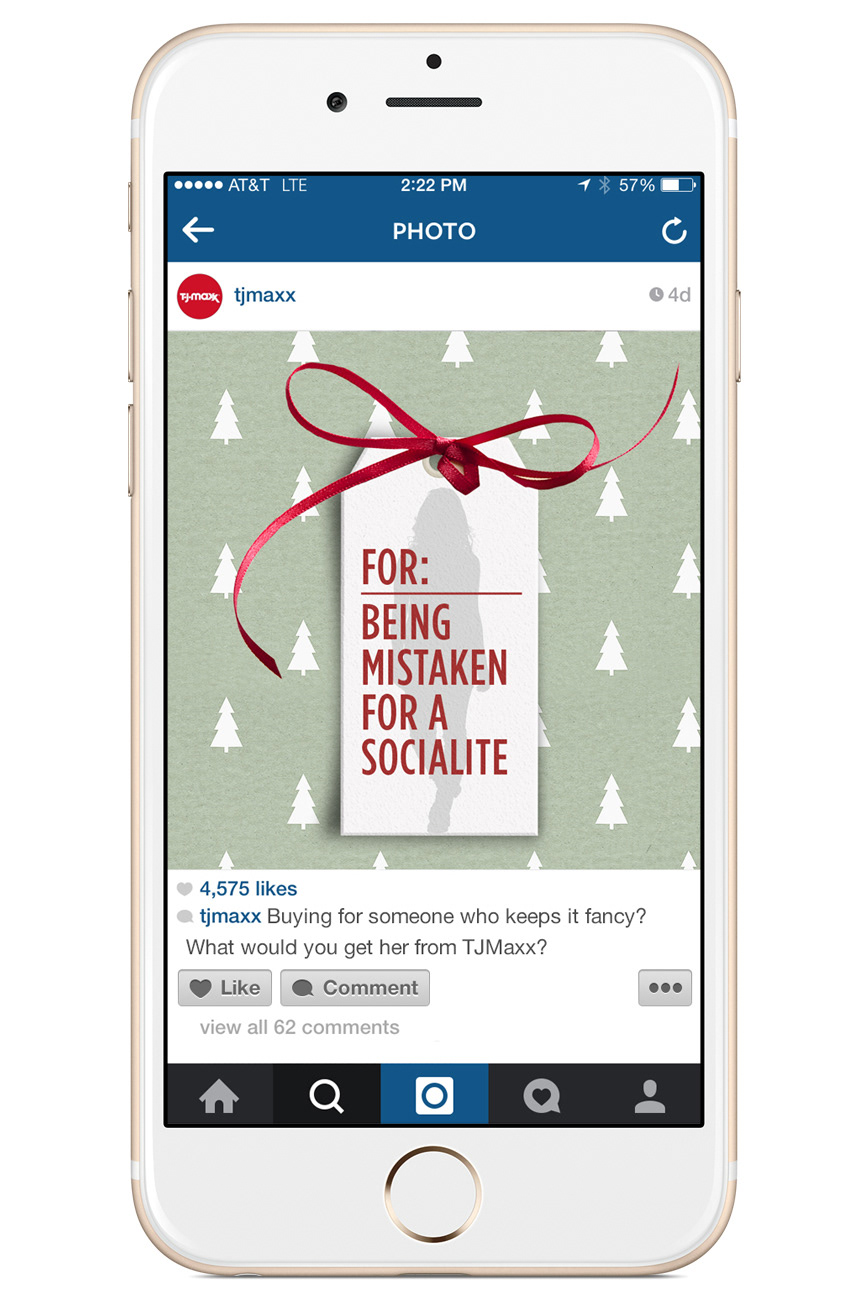View all 62 comments link
This screenshot has width=864, height=1296.
(299, 1027)
